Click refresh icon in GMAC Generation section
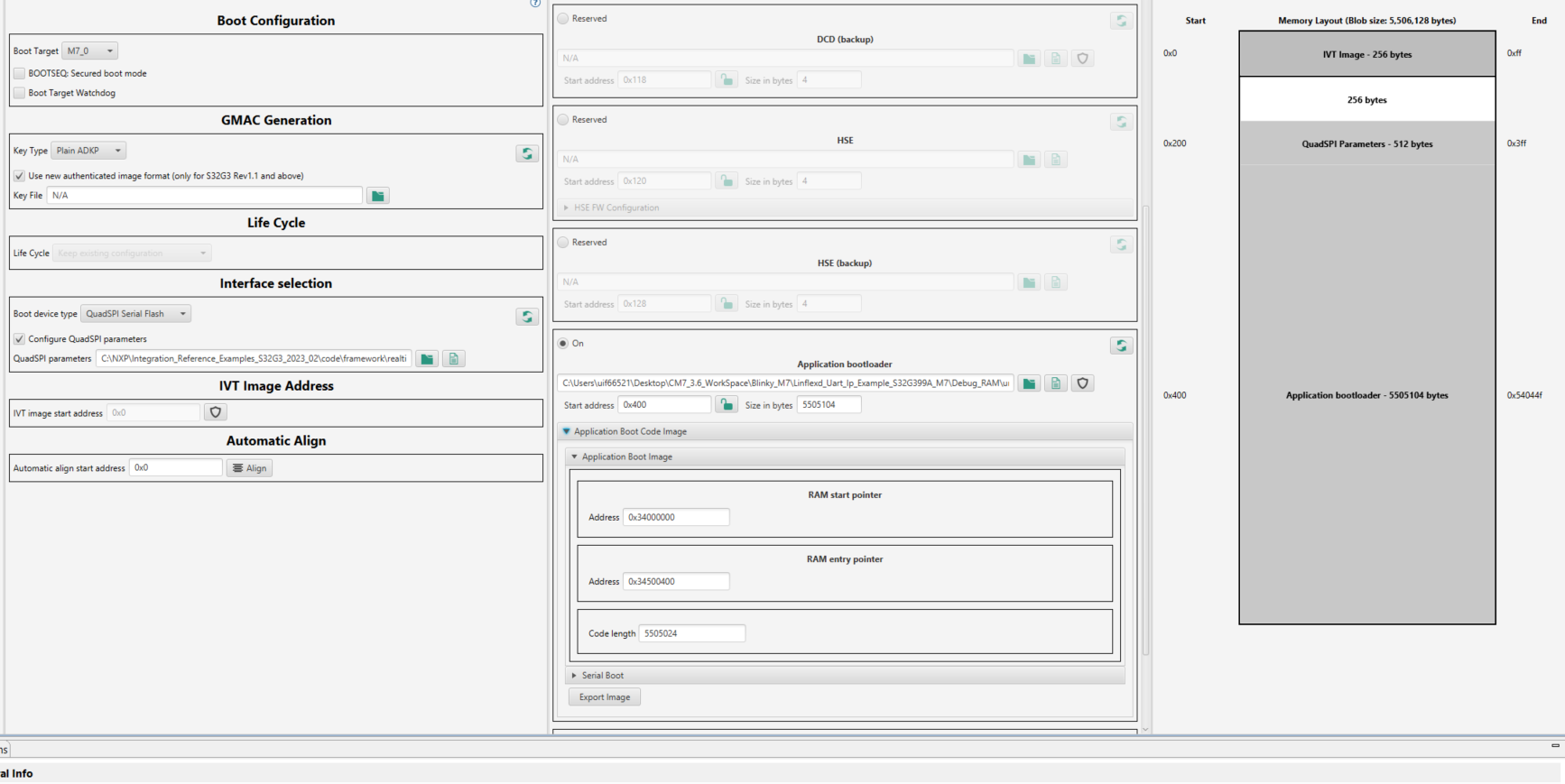 pos(527,153)
